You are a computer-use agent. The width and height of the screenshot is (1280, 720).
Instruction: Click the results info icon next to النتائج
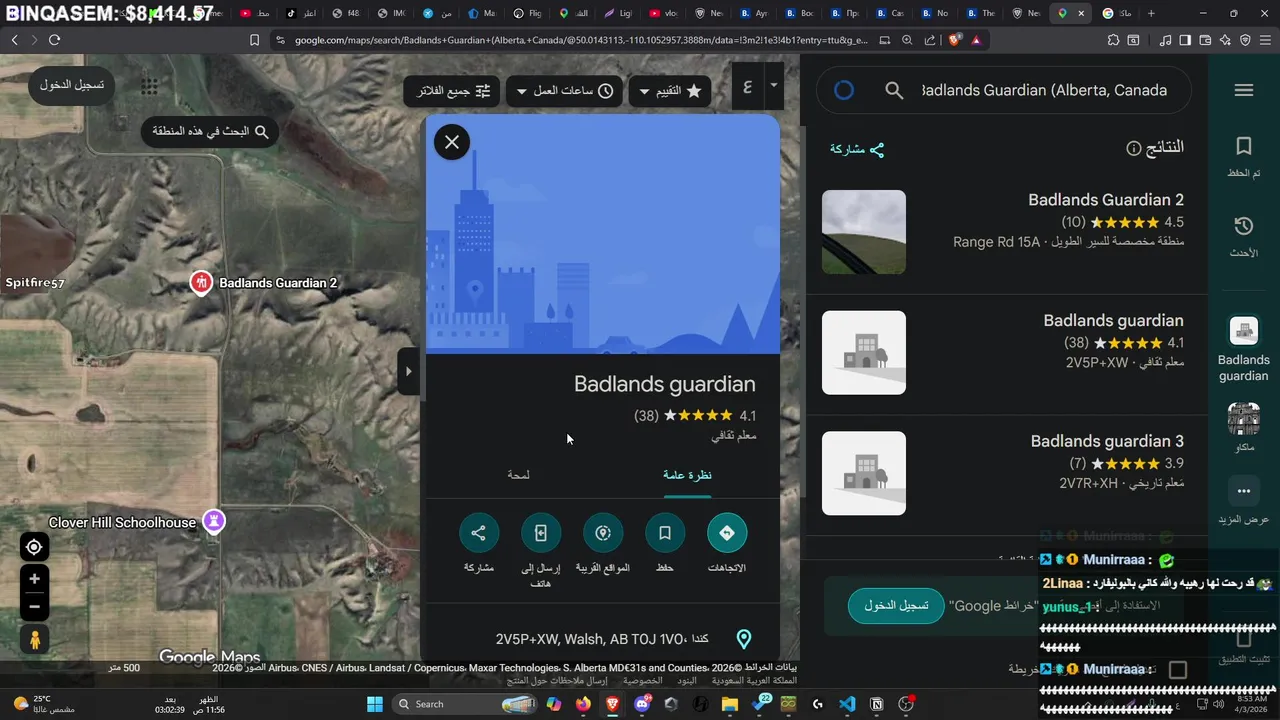point(1134,149)
